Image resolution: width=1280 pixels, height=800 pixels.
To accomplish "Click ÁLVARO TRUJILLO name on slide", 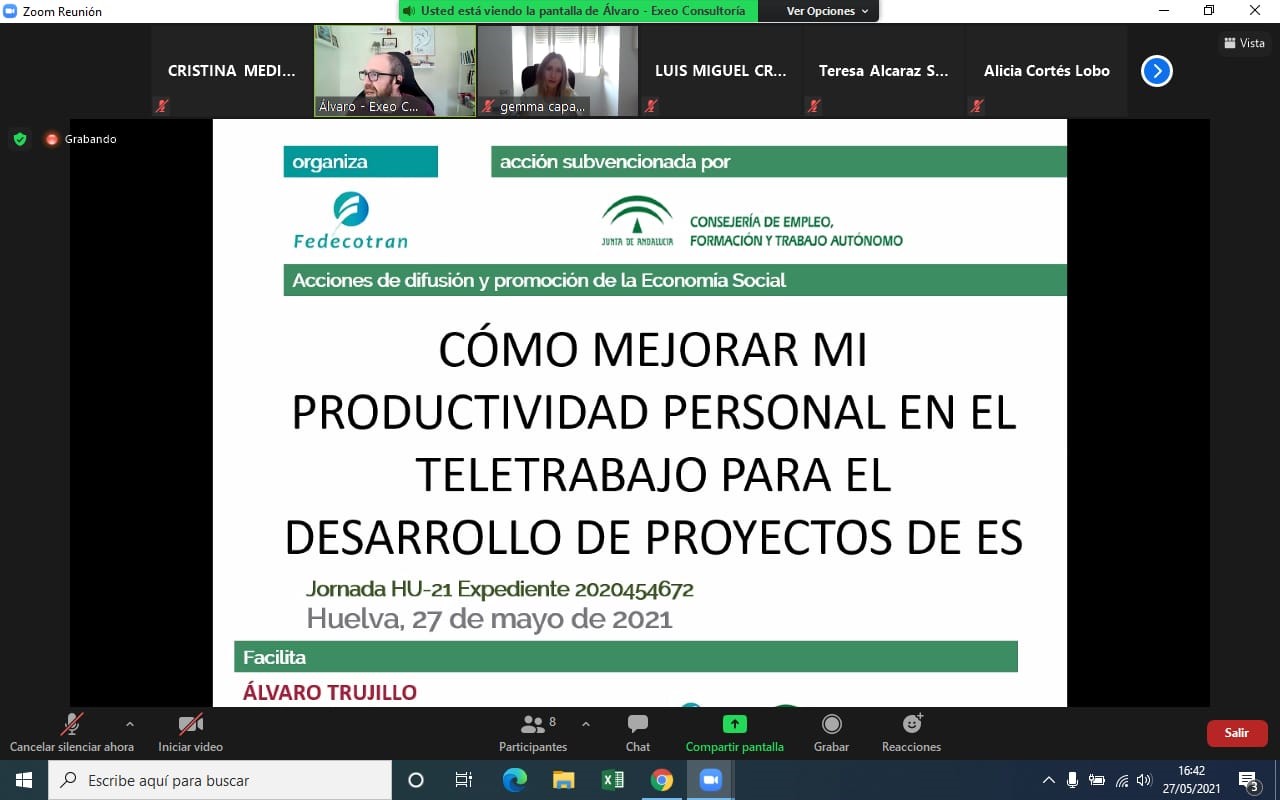I will [330, 693].
